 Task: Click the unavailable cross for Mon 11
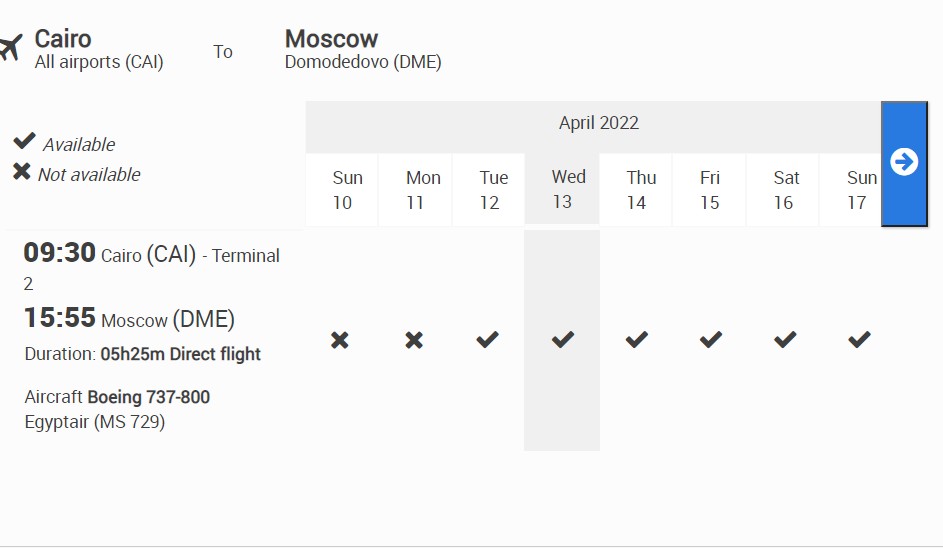(414, 341)
